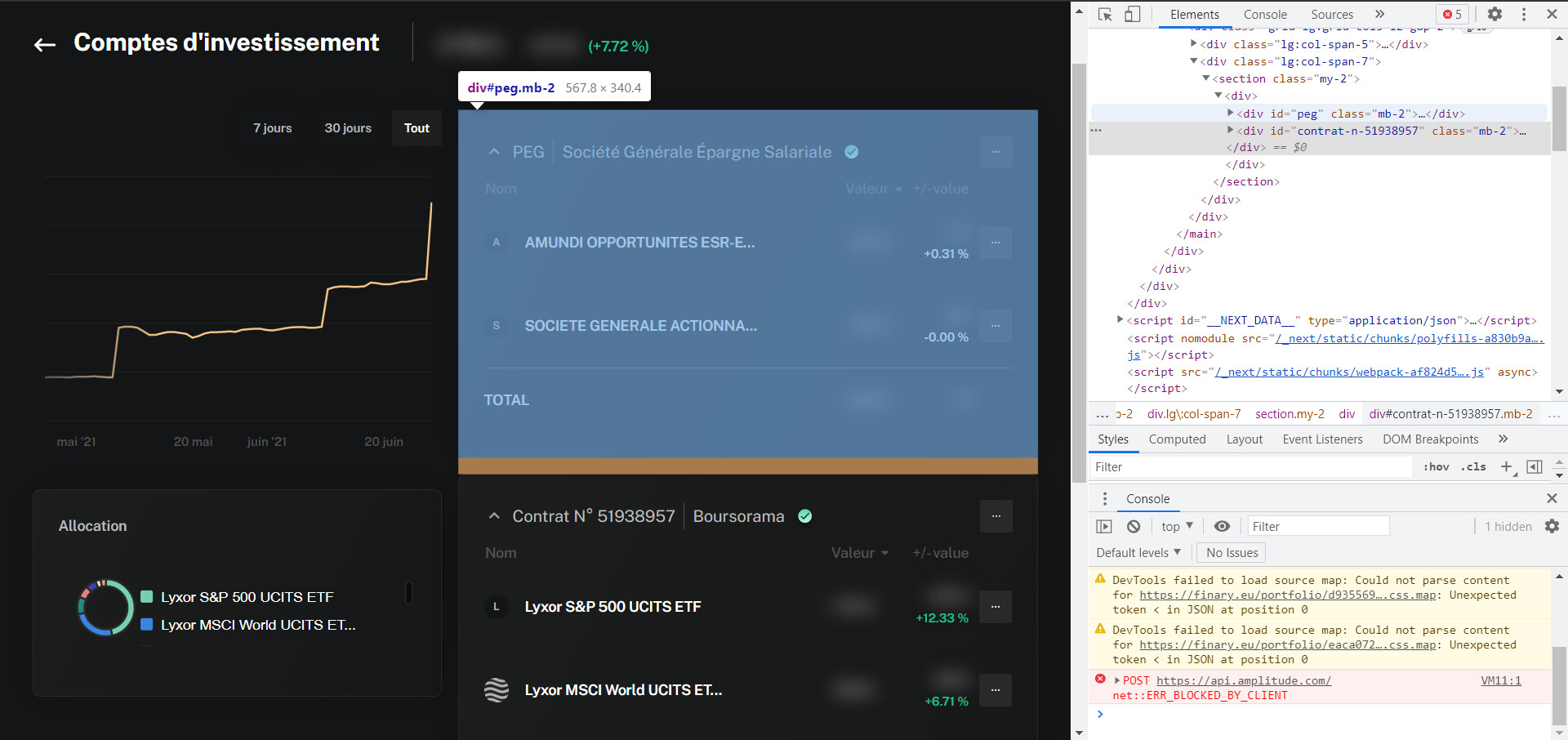Open DevTools settings gear
The width and height of the screenshot is (1568, 740).
click(1494, 15)
